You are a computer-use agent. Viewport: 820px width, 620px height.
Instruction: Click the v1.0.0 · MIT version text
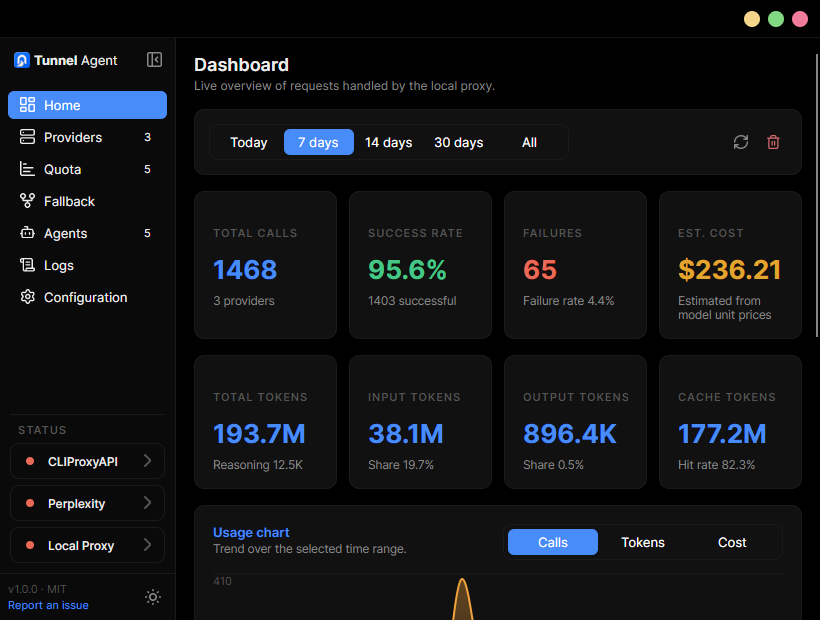37,589
